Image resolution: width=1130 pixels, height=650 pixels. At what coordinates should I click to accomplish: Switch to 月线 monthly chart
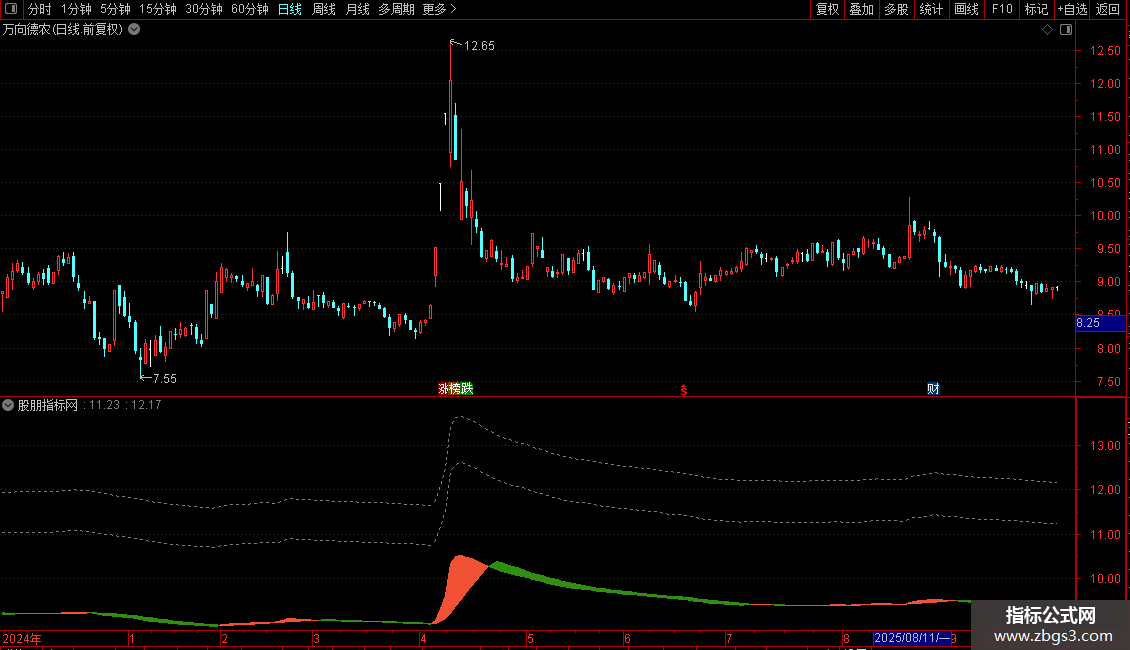(357, 9)
